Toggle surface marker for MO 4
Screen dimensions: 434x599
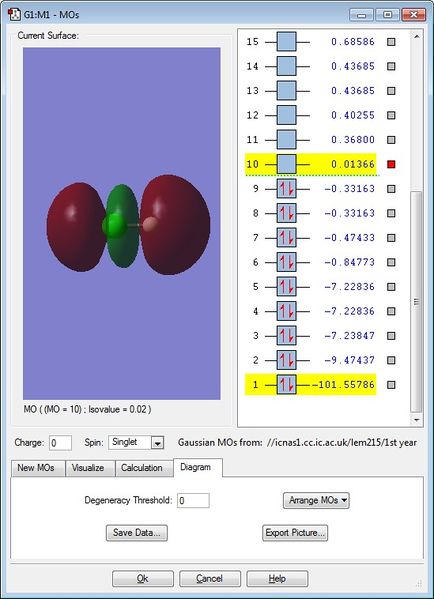(x=391, y=311)
